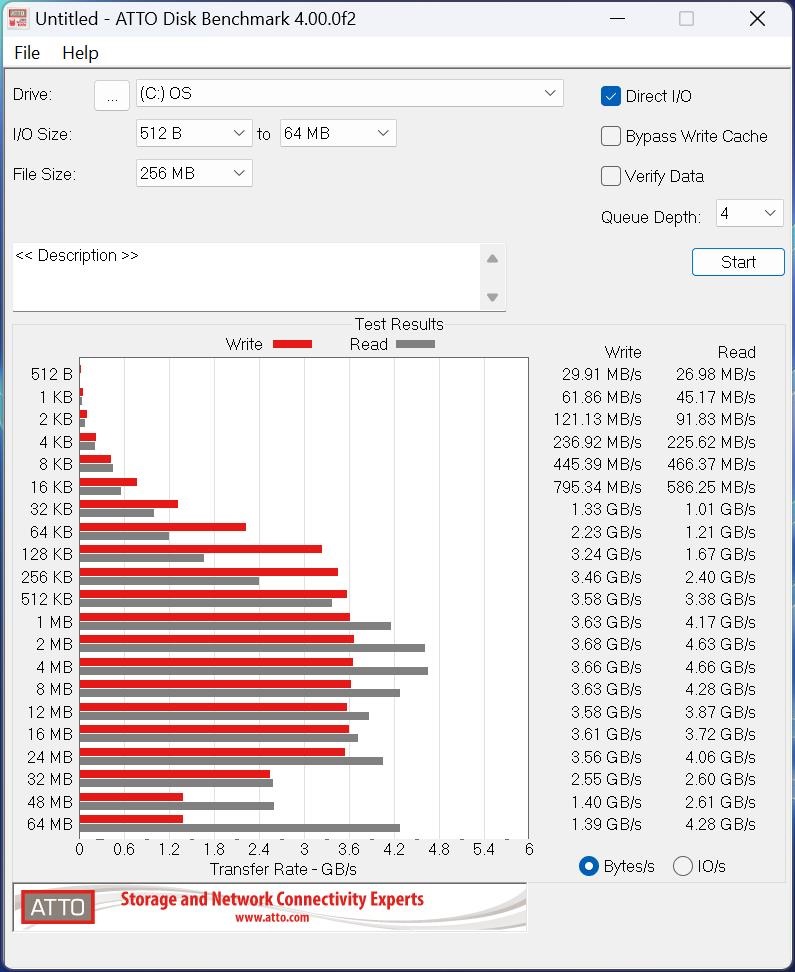Viewport: 795px width, 972px height.
Task: Close the ATTO Disk Benchmark window
Action: coord(757,18)
